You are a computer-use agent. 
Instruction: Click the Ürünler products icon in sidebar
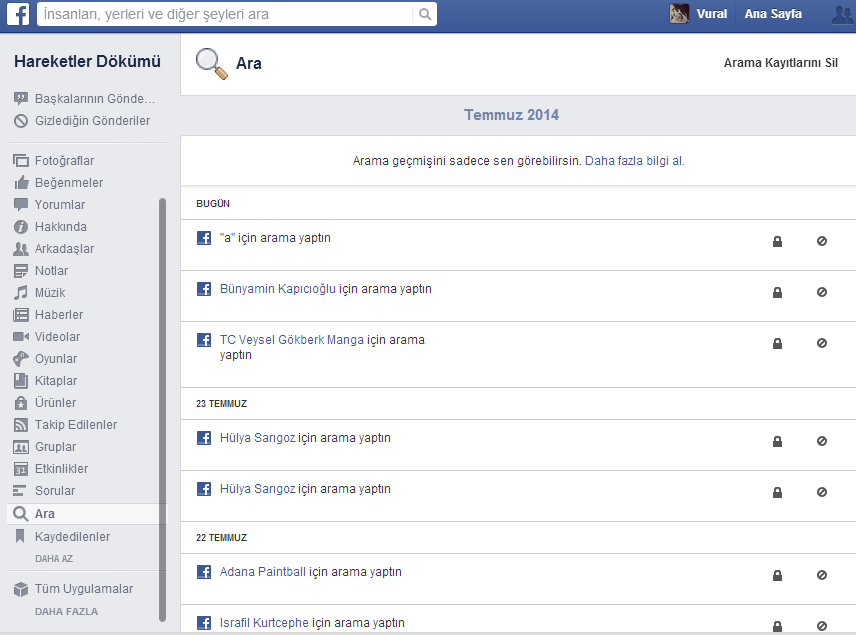(21, 403)
